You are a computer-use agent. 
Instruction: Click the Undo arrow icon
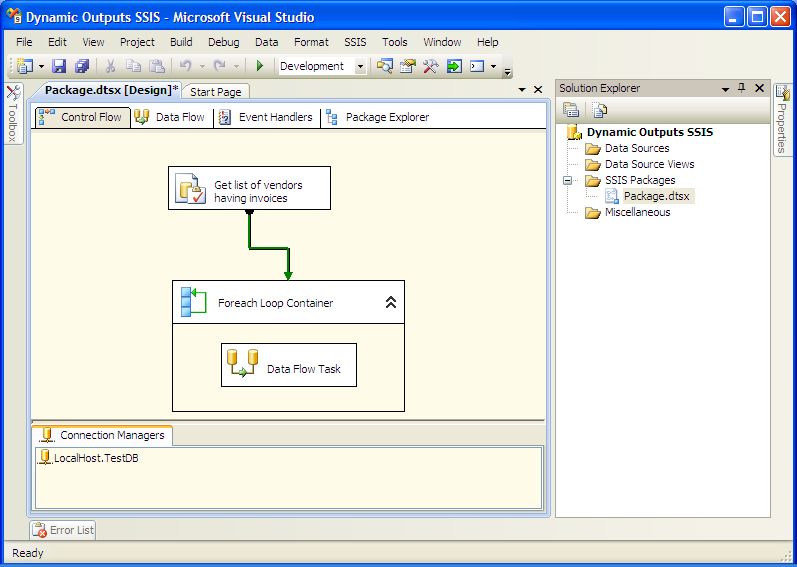(186, 66)
